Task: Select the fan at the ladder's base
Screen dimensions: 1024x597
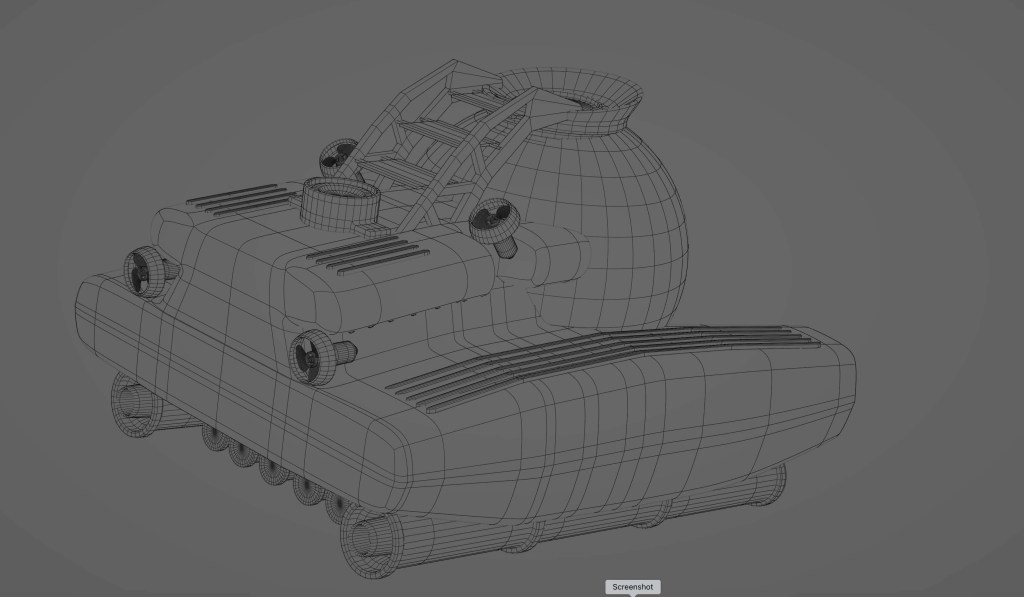Action: click(x=339, y=156)
